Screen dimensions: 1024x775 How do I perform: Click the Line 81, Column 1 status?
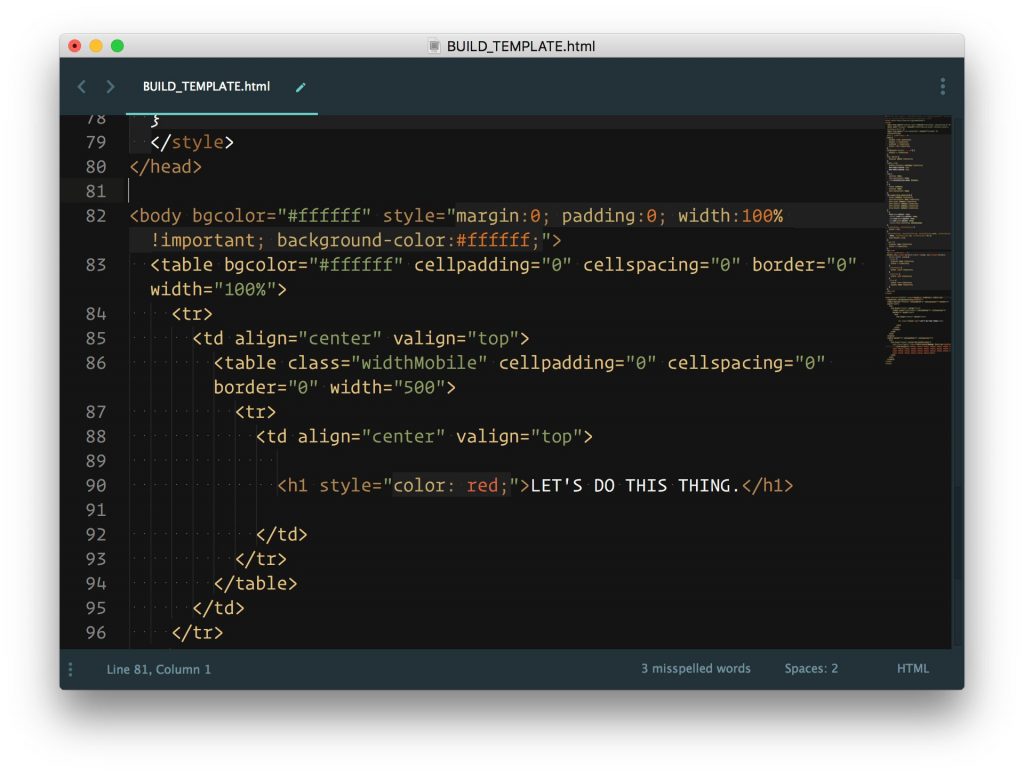(159, 669)
